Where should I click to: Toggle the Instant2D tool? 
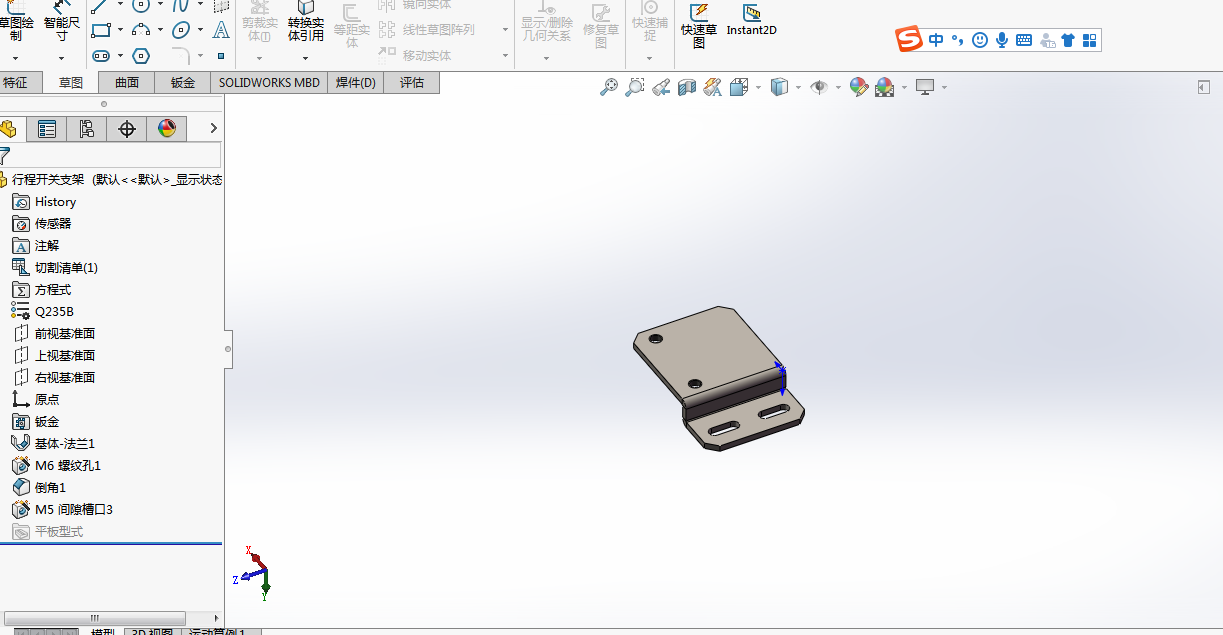pyautogui.click(x=751, y=20)
